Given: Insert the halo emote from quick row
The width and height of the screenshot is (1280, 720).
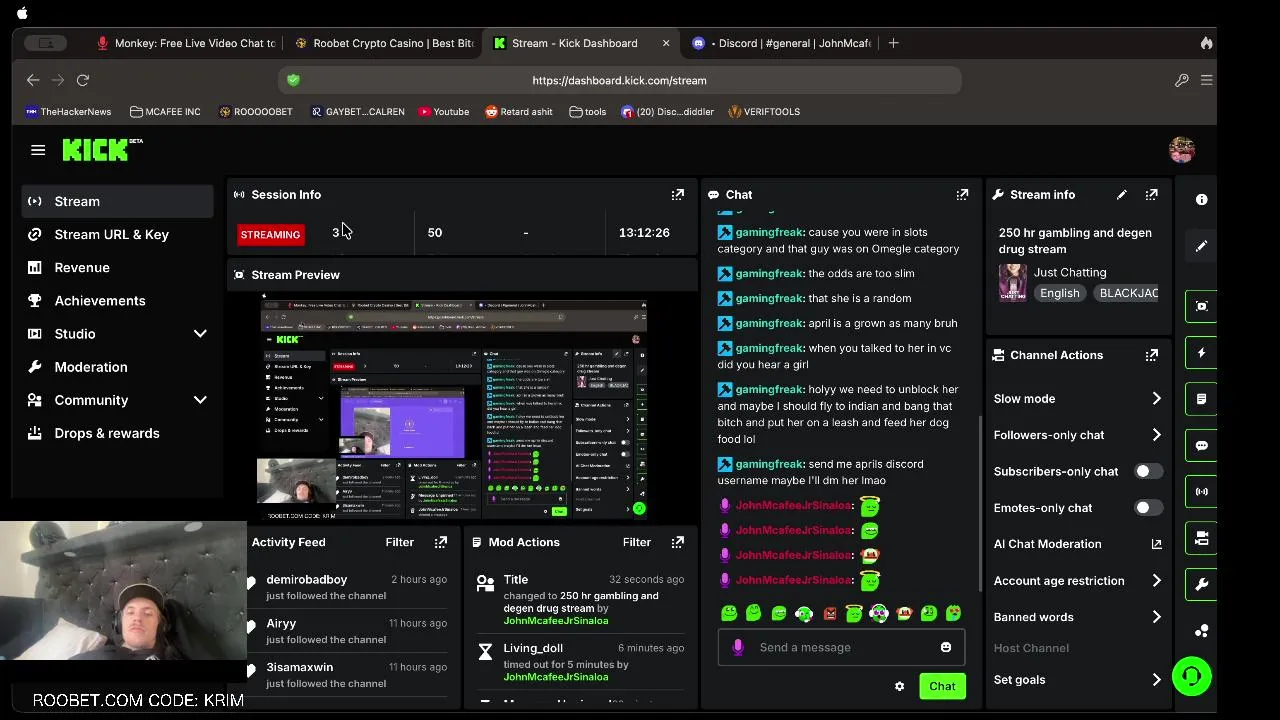Looking at the screenshot, I should [x=854, y=613].
